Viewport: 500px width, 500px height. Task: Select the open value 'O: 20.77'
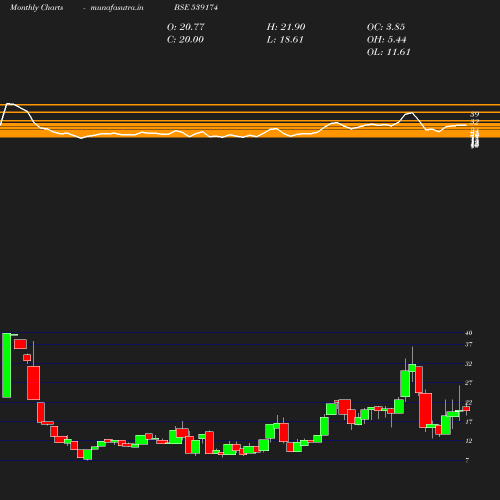click(x=186, y=27)
